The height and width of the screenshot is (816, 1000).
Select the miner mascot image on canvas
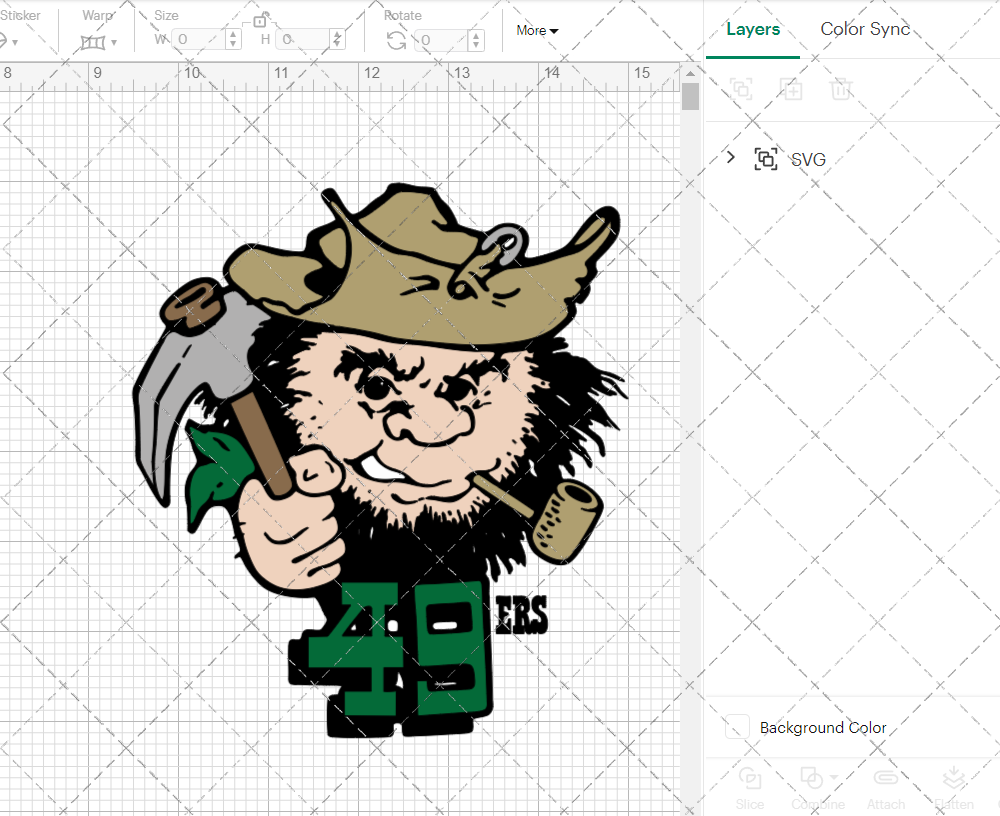379,459
